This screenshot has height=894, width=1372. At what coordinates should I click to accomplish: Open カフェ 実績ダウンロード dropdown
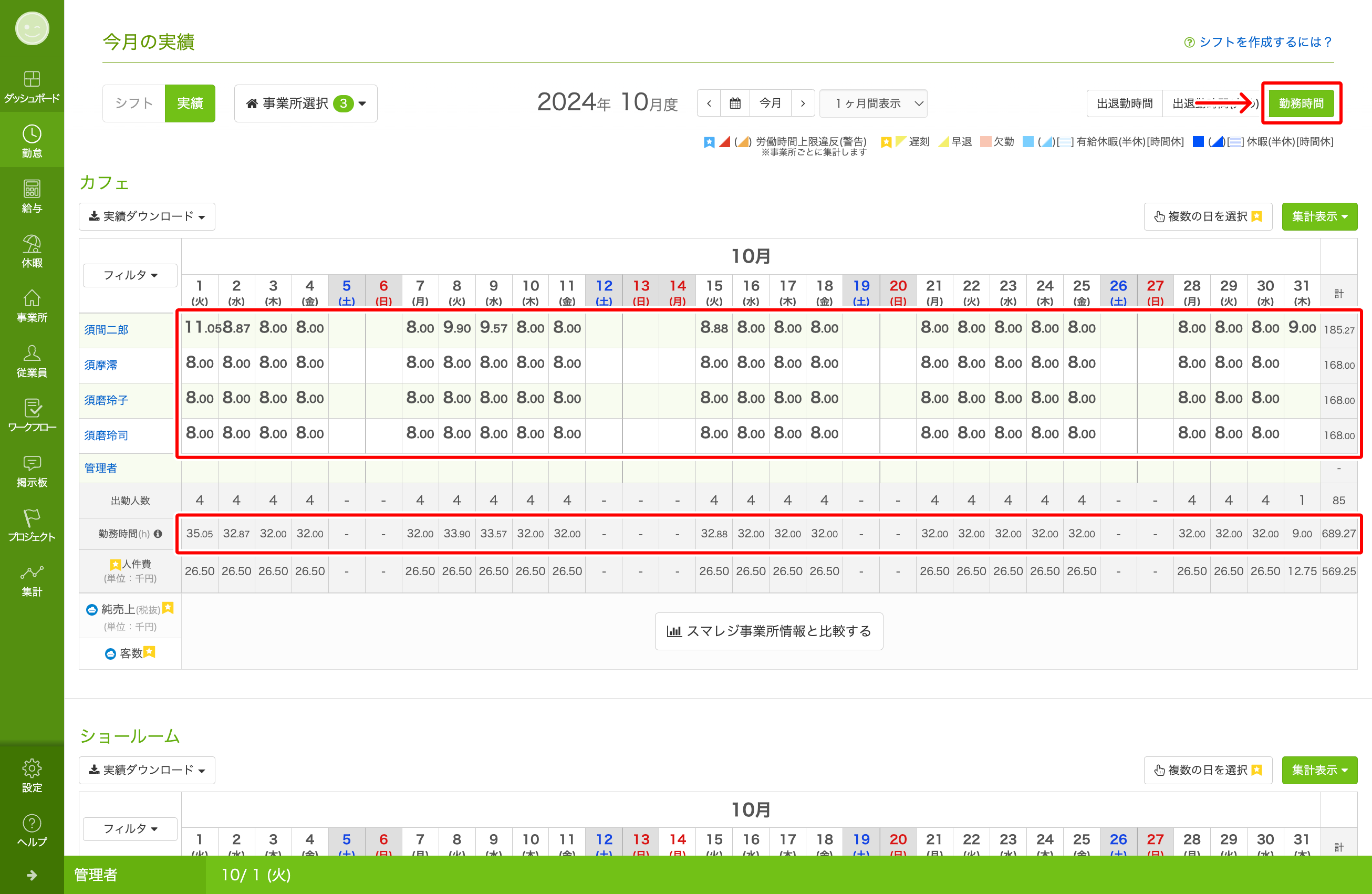[x=147, y=216]
